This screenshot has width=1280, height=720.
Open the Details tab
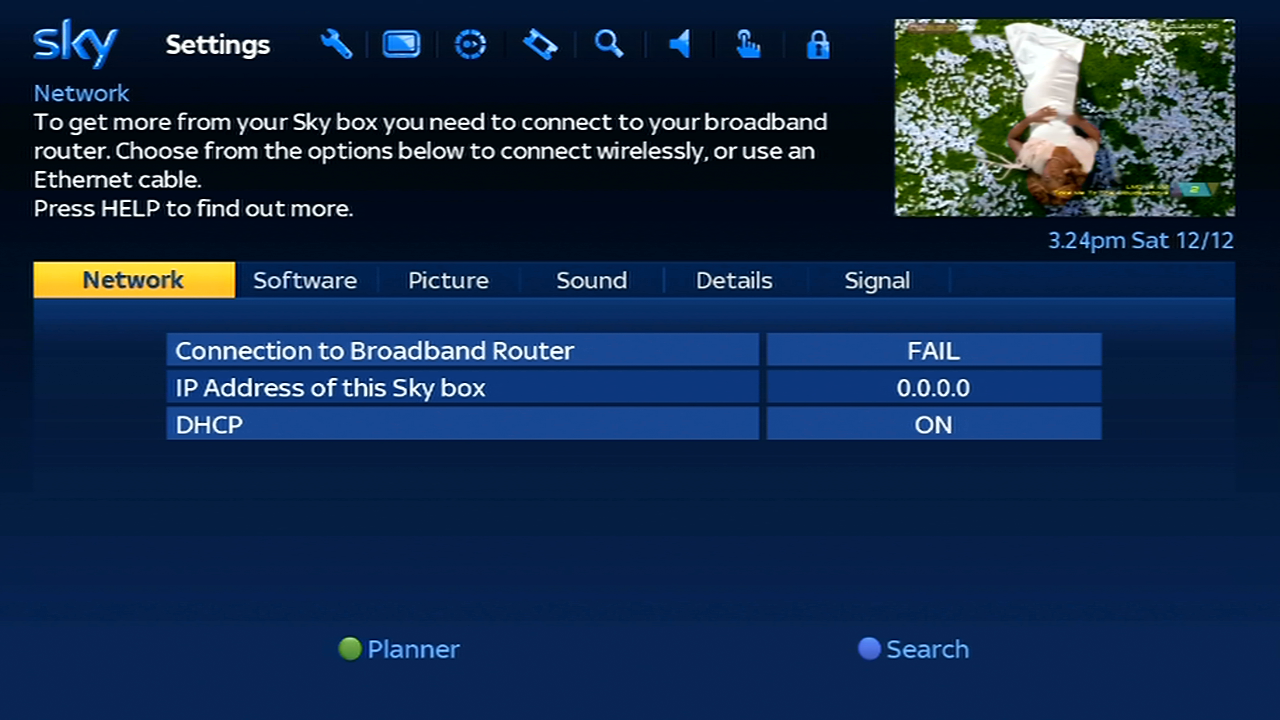tap(734, 280)
